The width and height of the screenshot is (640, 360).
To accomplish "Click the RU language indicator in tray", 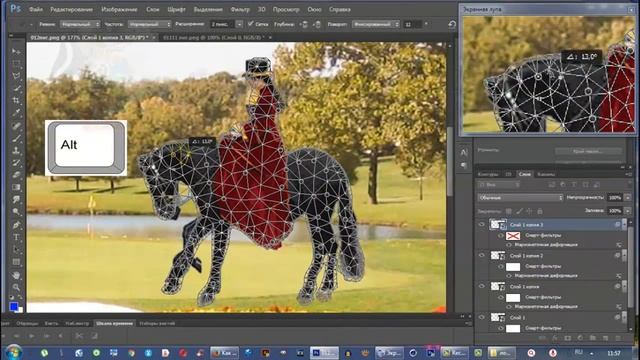I will (x=578, y=352).
